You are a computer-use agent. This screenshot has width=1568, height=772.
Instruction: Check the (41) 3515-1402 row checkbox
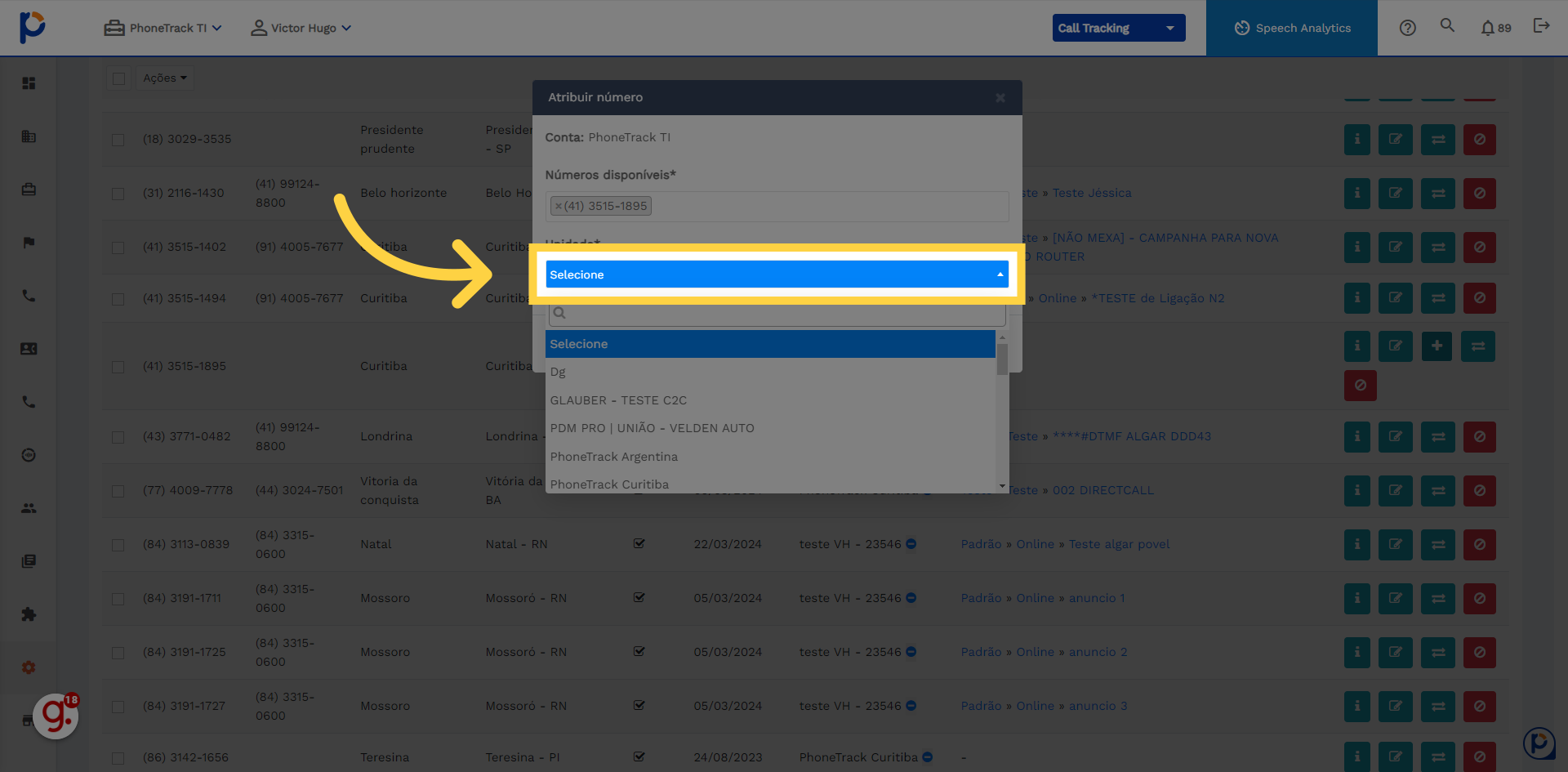tap(118, 248)
